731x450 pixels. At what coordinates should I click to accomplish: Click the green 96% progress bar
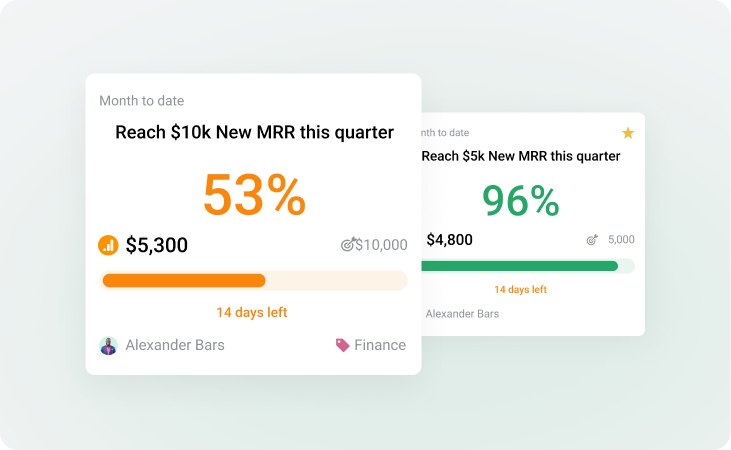[x=519, y=266]
